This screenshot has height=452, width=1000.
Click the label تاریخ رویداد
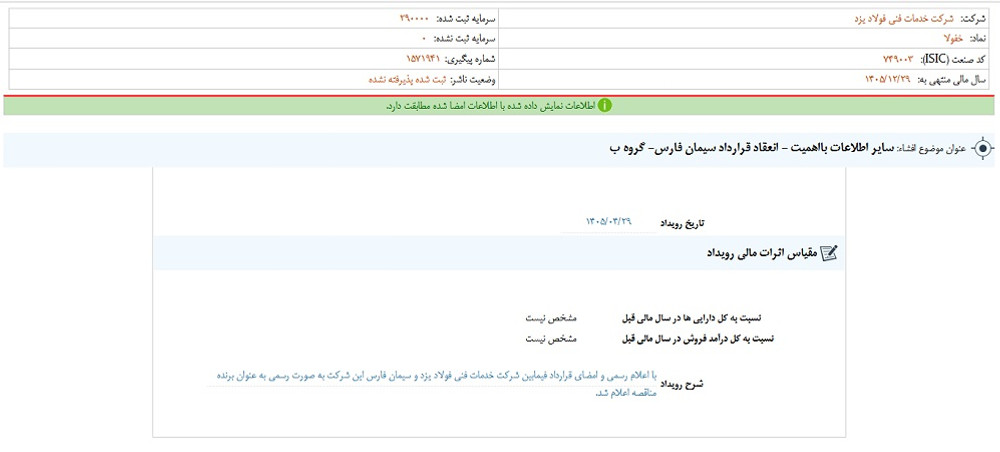coord(682,224)
